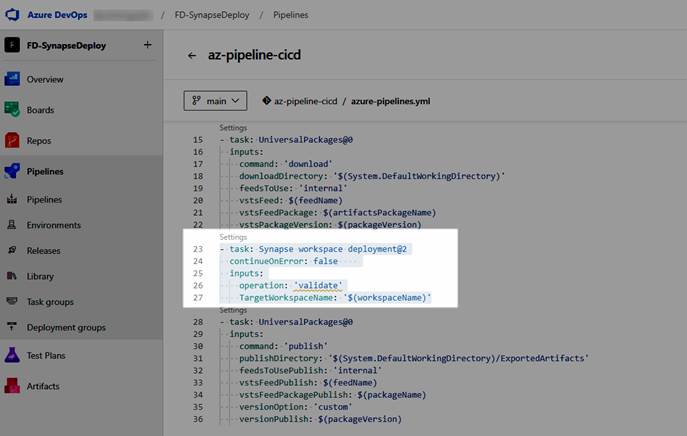Click line 19 'feedsToUse: internal' text
687x436 pixels.
(x=293, y=188)
